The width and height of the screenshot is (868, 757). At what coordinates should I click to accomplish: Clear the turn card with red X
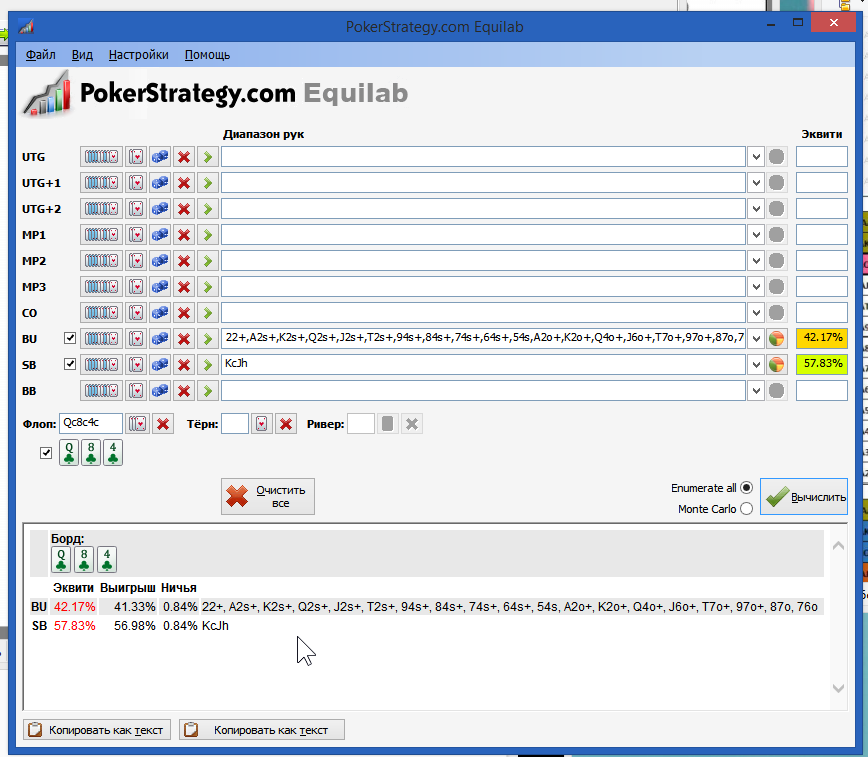click(x=286, y=424)
